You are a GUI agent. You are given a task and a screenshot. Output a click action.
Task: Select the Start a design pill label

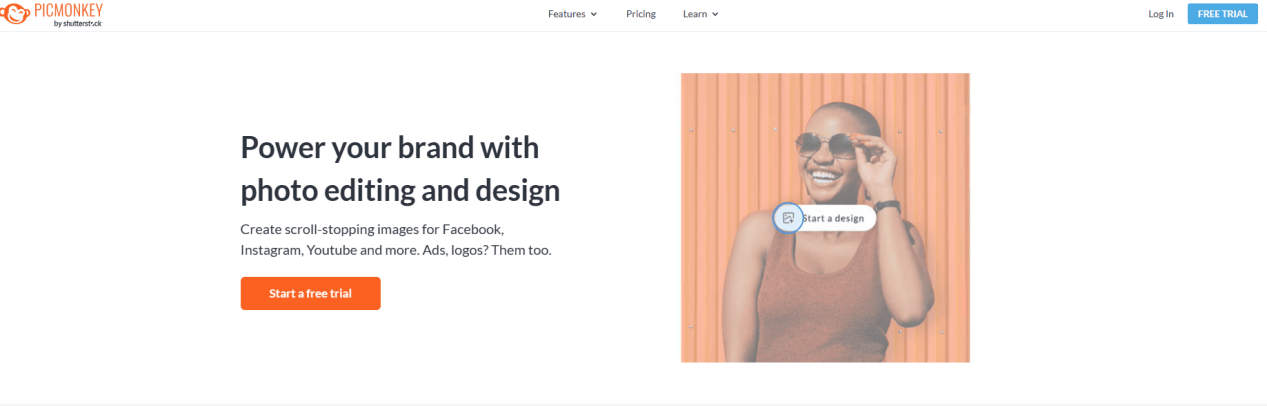point(833,218)
